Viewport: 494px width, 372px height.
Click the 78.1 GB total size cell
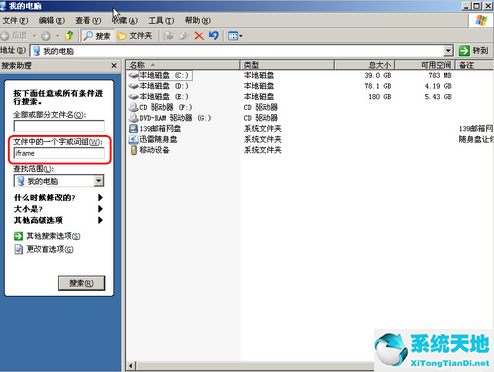coord(378,86)
